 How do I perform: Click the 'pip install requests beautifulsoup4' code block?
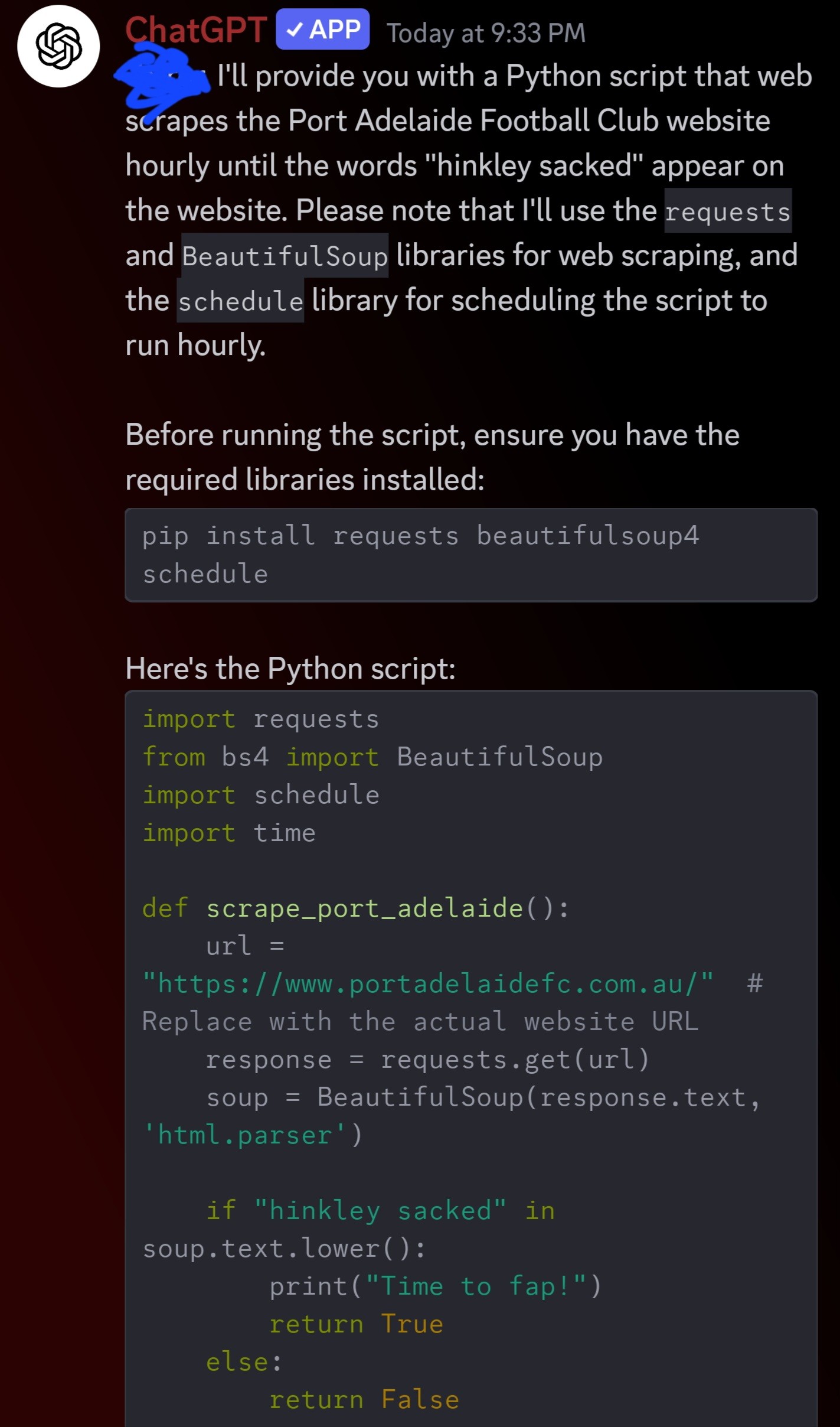[471, 555]
